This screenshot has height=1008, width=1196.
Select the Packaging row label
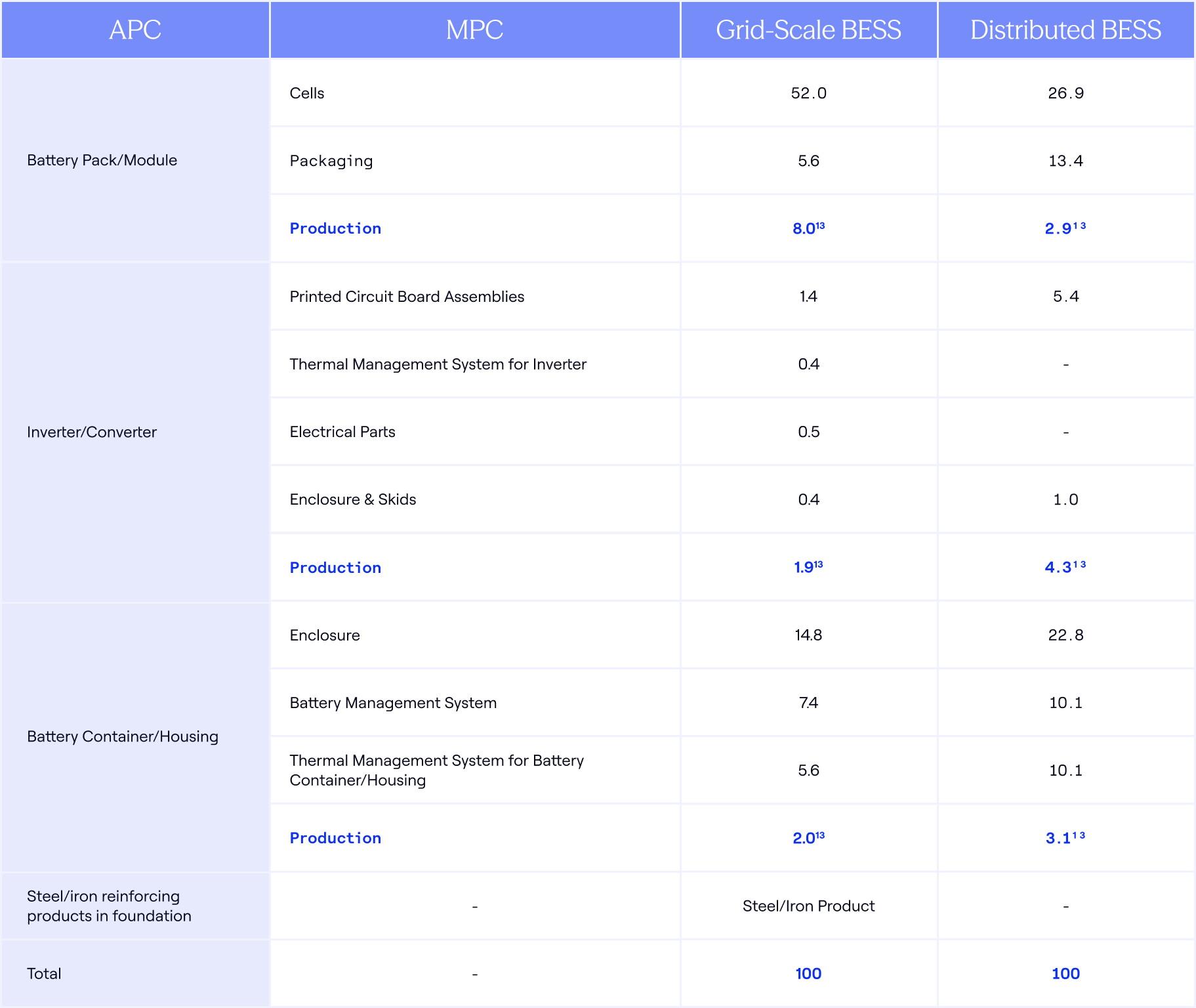pos(331,161)
